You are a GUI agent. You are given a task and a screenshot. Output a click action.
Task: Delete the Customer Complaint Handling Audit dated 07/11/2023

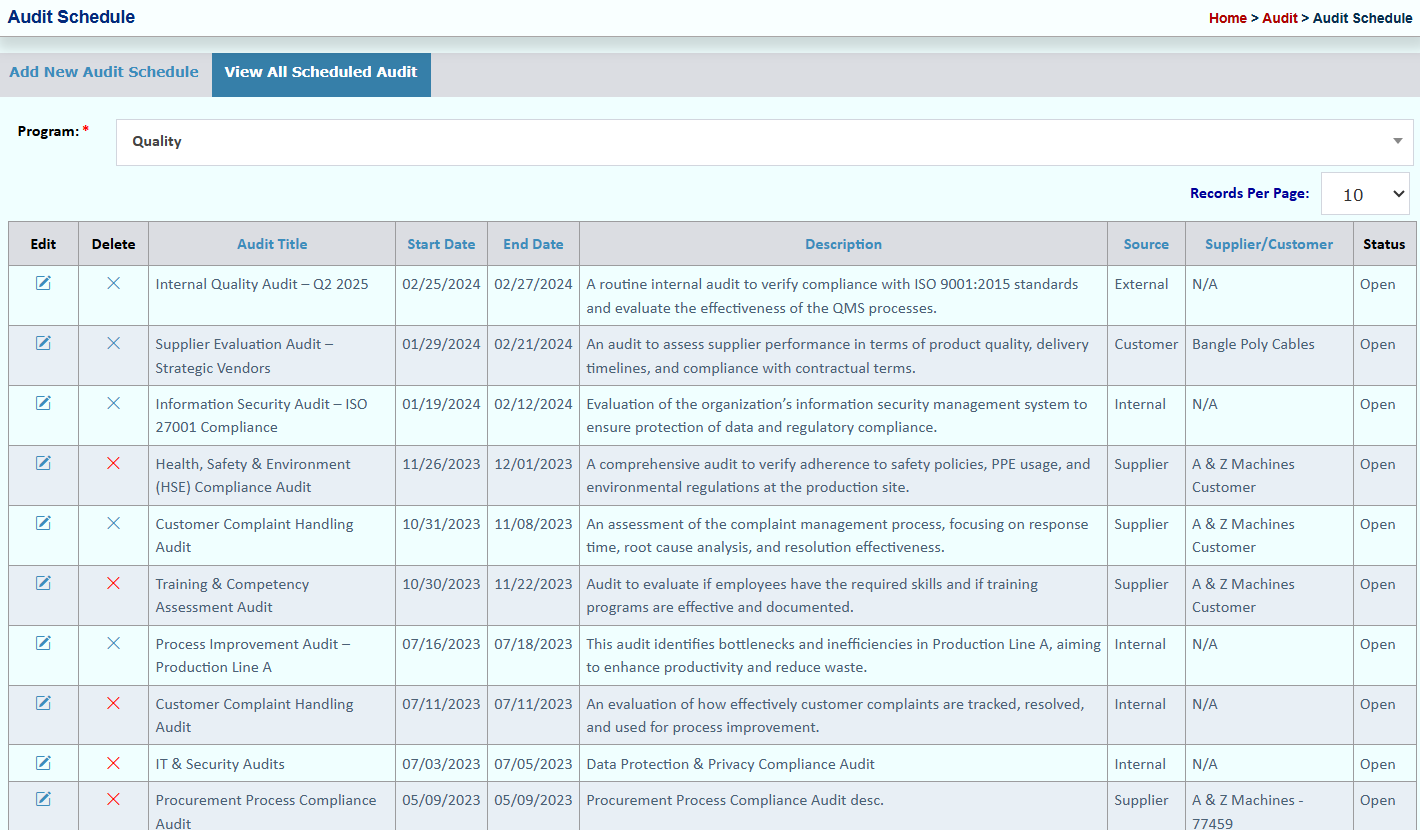click(113, 703)
